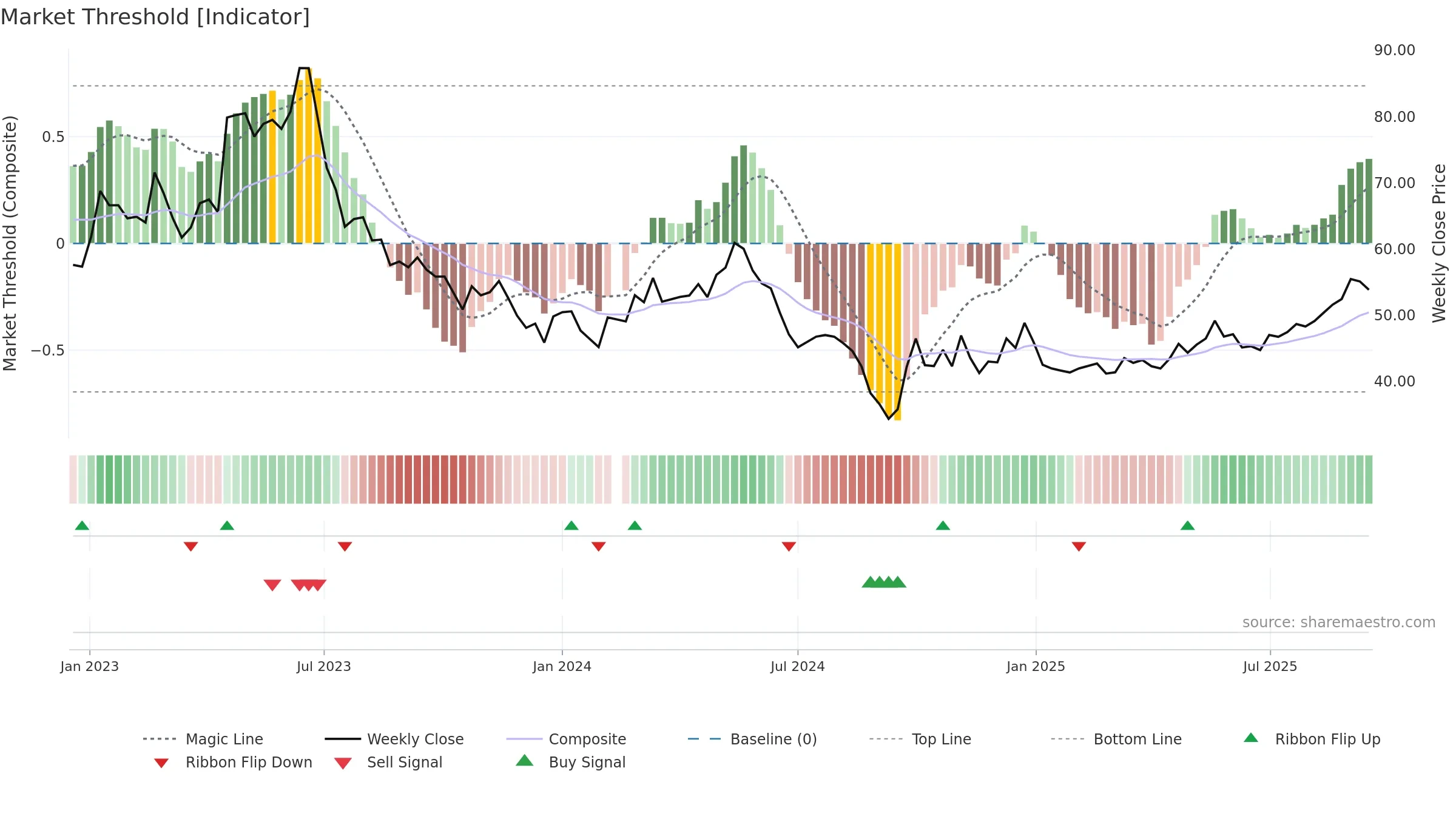
Task: Click the leftmost buy signal marker
Action: tap(870, 582)
